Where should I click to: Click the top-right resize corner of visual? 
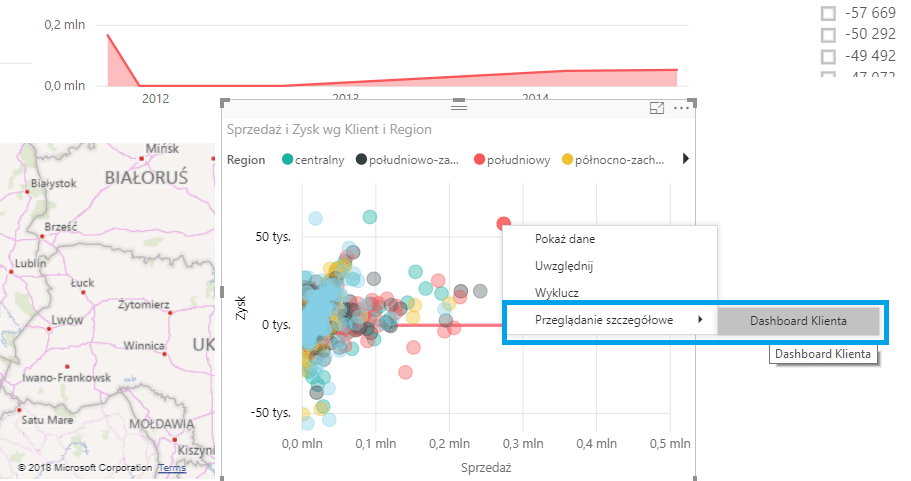click(x=693, y=102)
